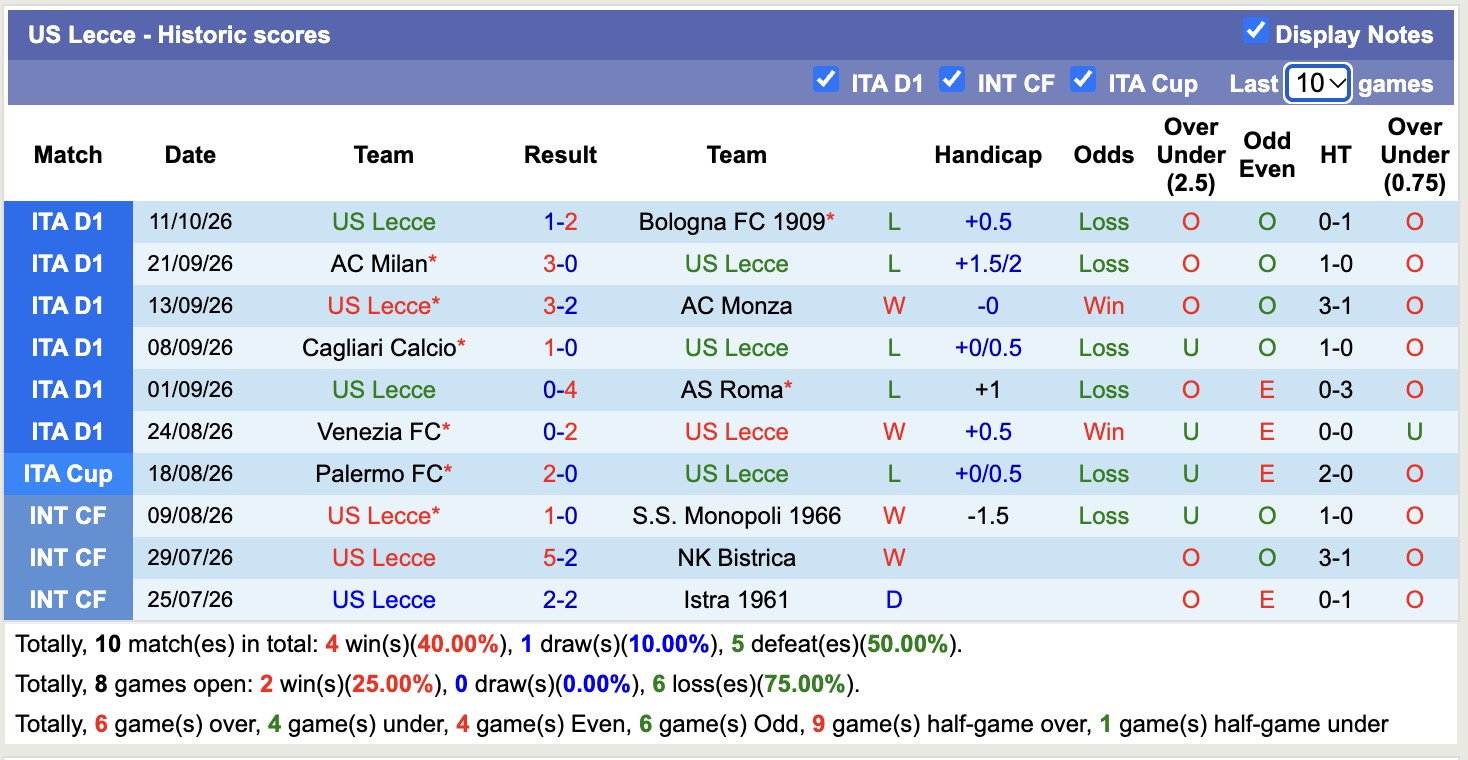This screenshot has width=1468, height=760.
Task: Open Palermo FC team link
Action: pyautogui.click(x=379, y=474)
